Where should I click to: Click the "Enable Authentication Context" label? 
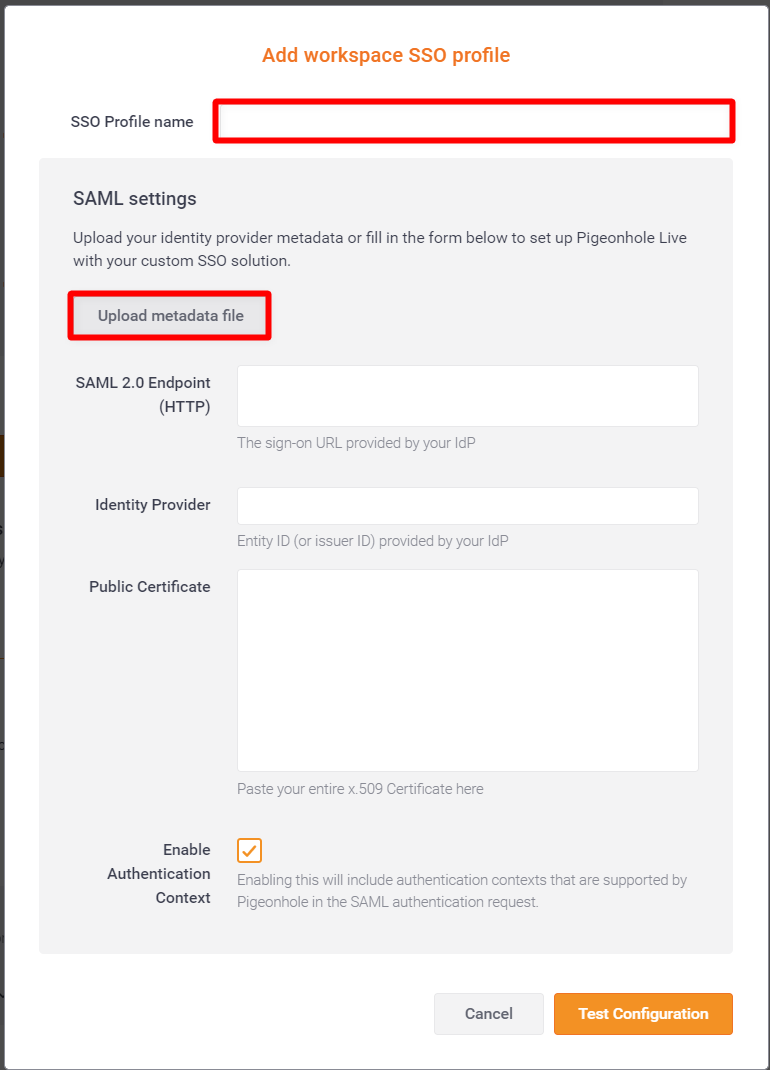[x=159, y=873]
